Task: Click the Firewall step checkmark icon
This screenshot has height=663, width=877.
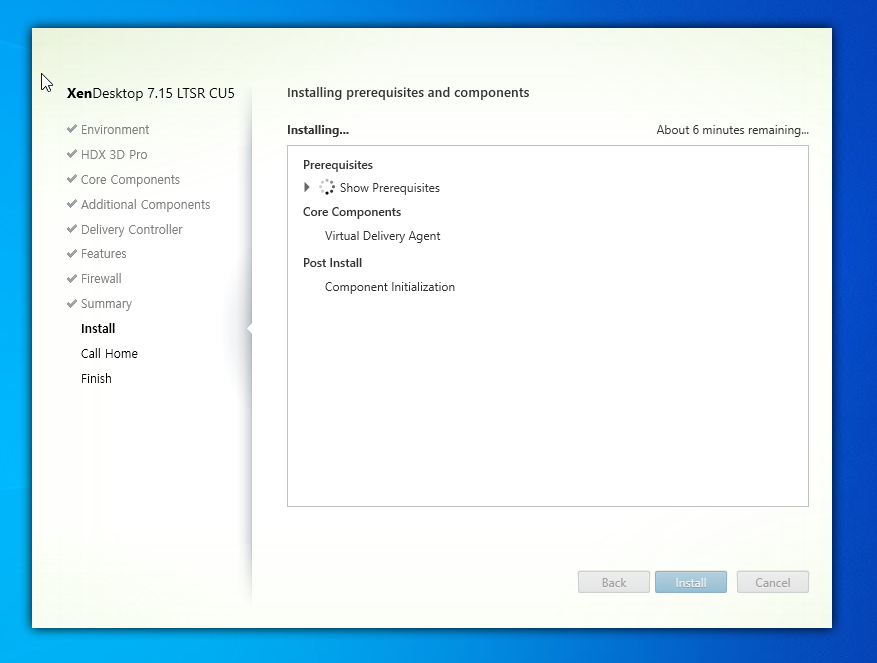Action: [x=72, y=278]
